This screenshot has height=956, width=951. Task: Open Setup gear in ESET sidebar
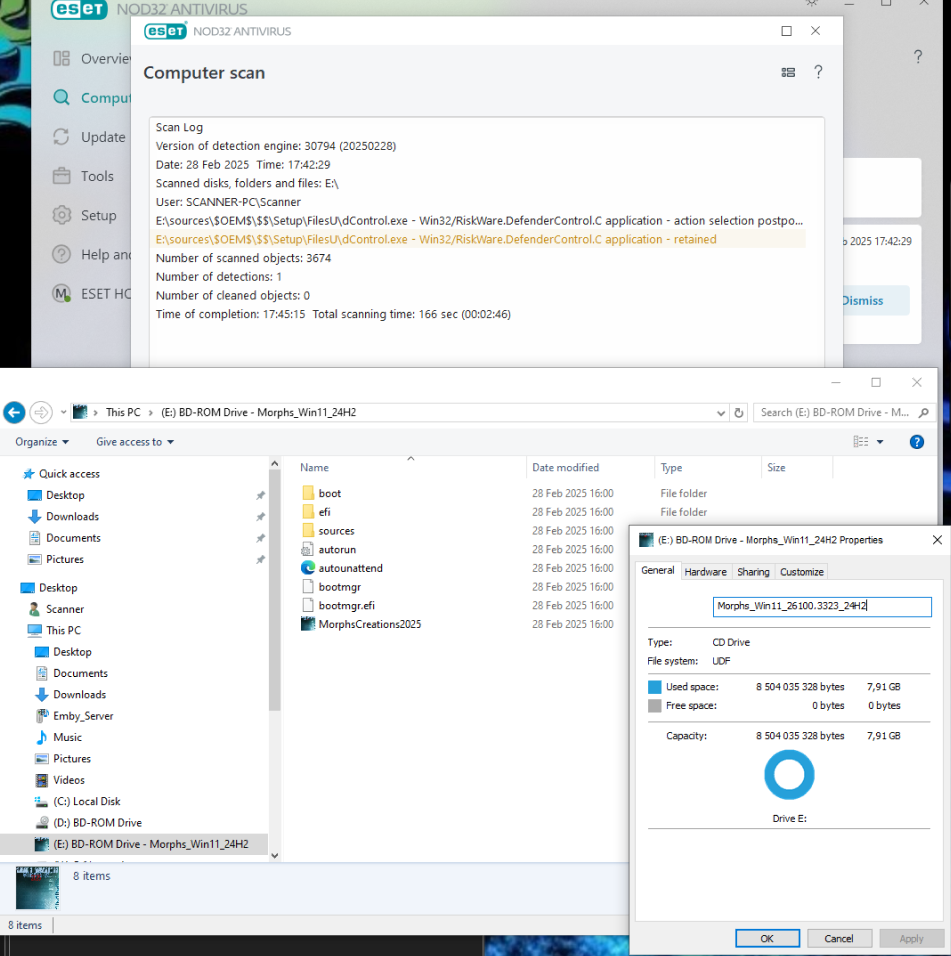pos(62,215)
